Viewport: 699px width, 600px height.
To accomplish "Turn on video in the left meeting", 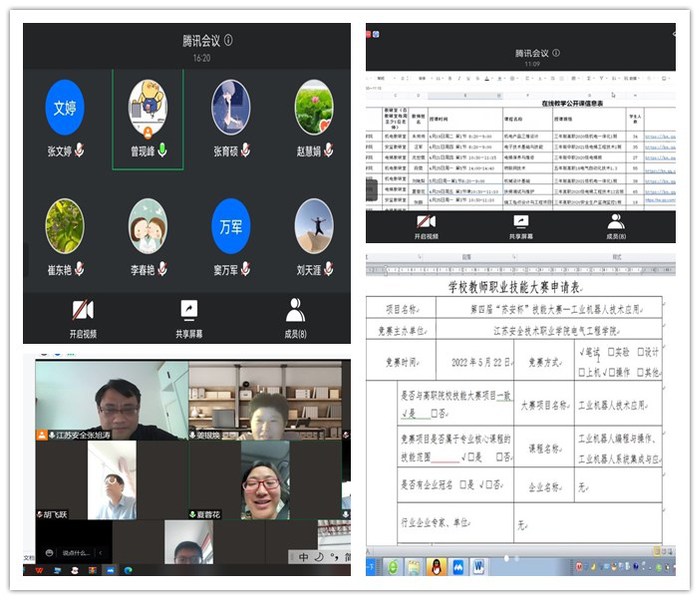I will pyautogui.click(x=82, y=311).
